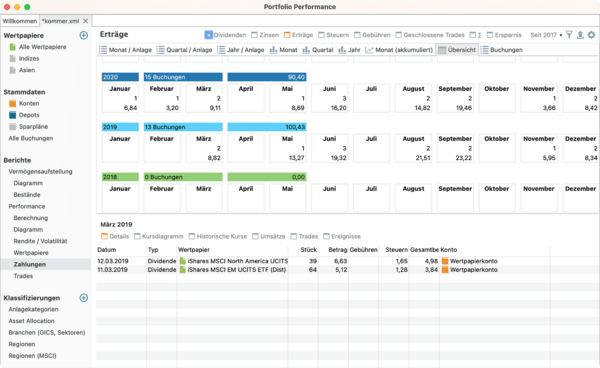
Task: Switch to Jahr / Anlage tab
Action: click(241, 50)
